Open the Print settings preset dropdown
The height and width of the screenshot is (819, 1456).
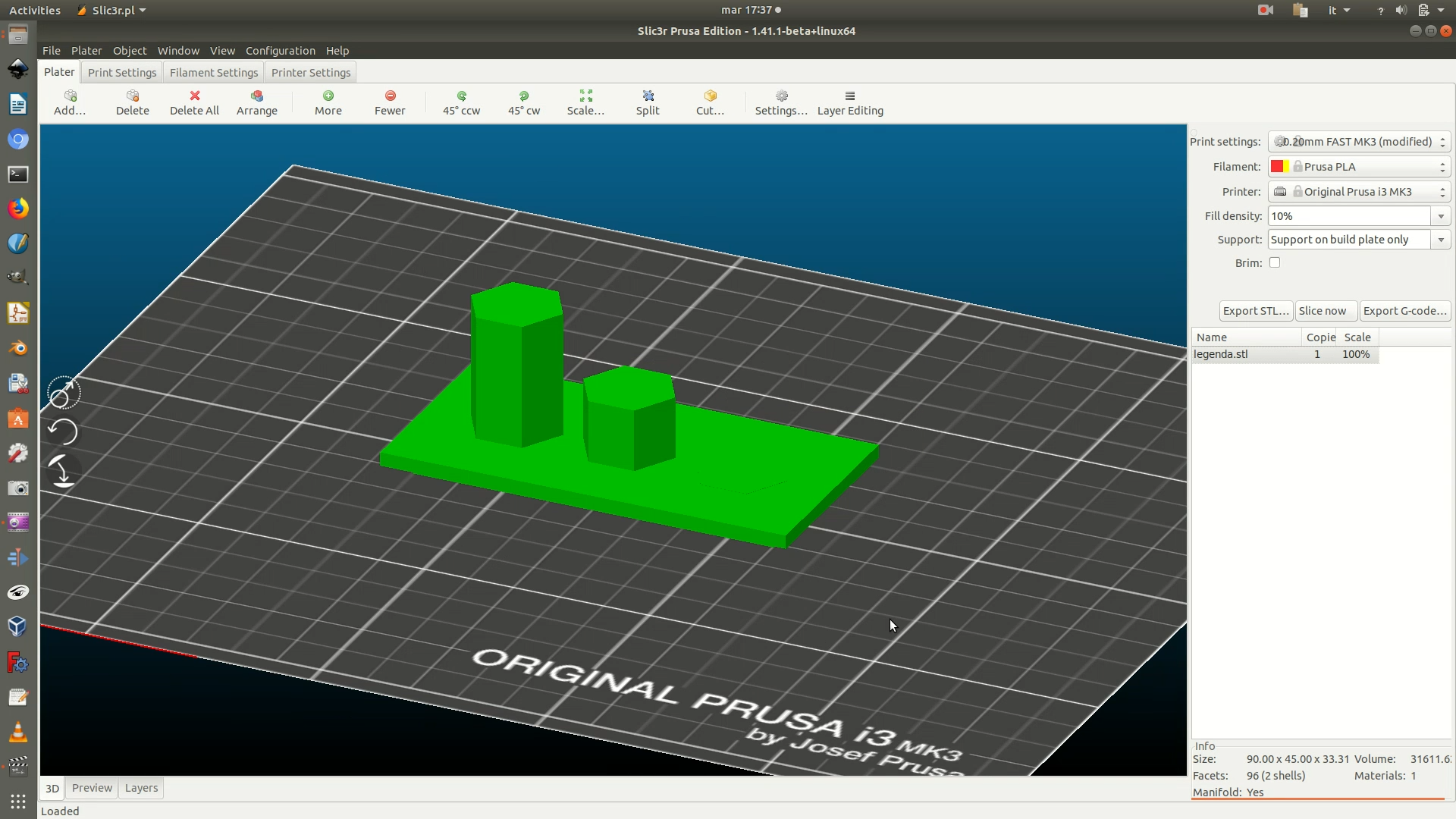(1359, 142)
